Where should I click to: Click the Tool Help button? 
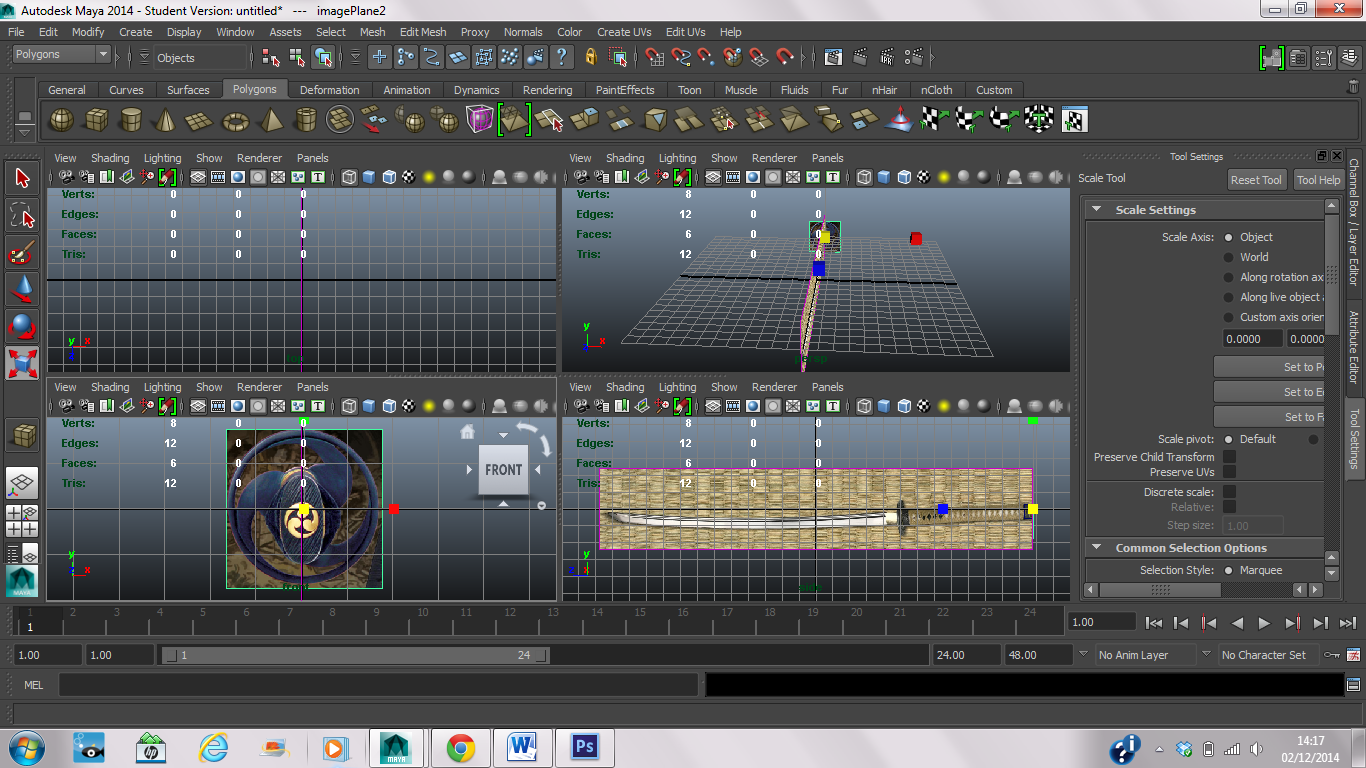1319,180
